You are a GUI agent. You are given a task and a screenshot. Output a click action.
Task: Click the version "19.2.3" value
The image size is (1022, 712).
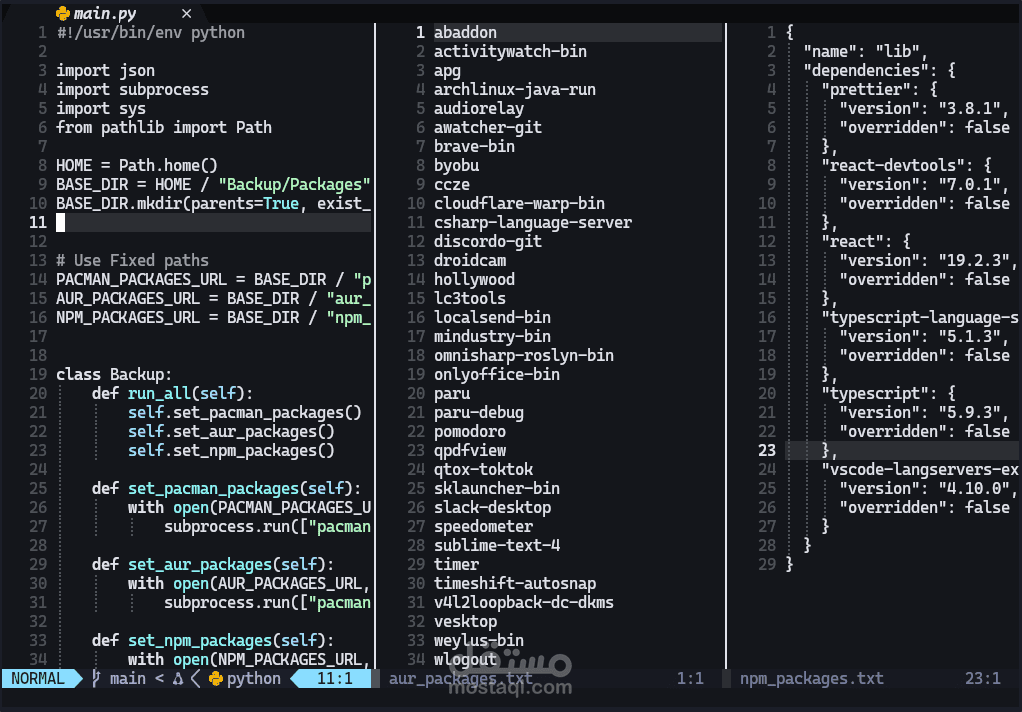pos(974,261)
